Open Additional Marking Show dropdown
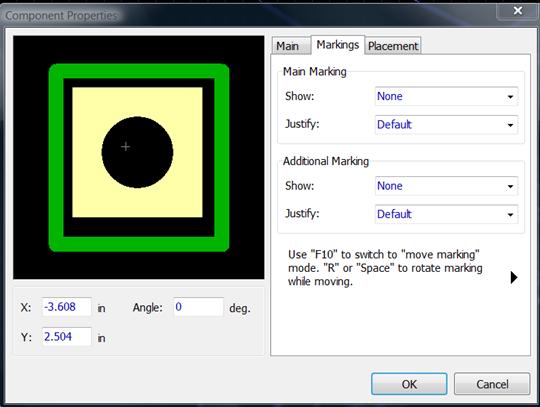540x407 pixels. click(x=446, y=186)
